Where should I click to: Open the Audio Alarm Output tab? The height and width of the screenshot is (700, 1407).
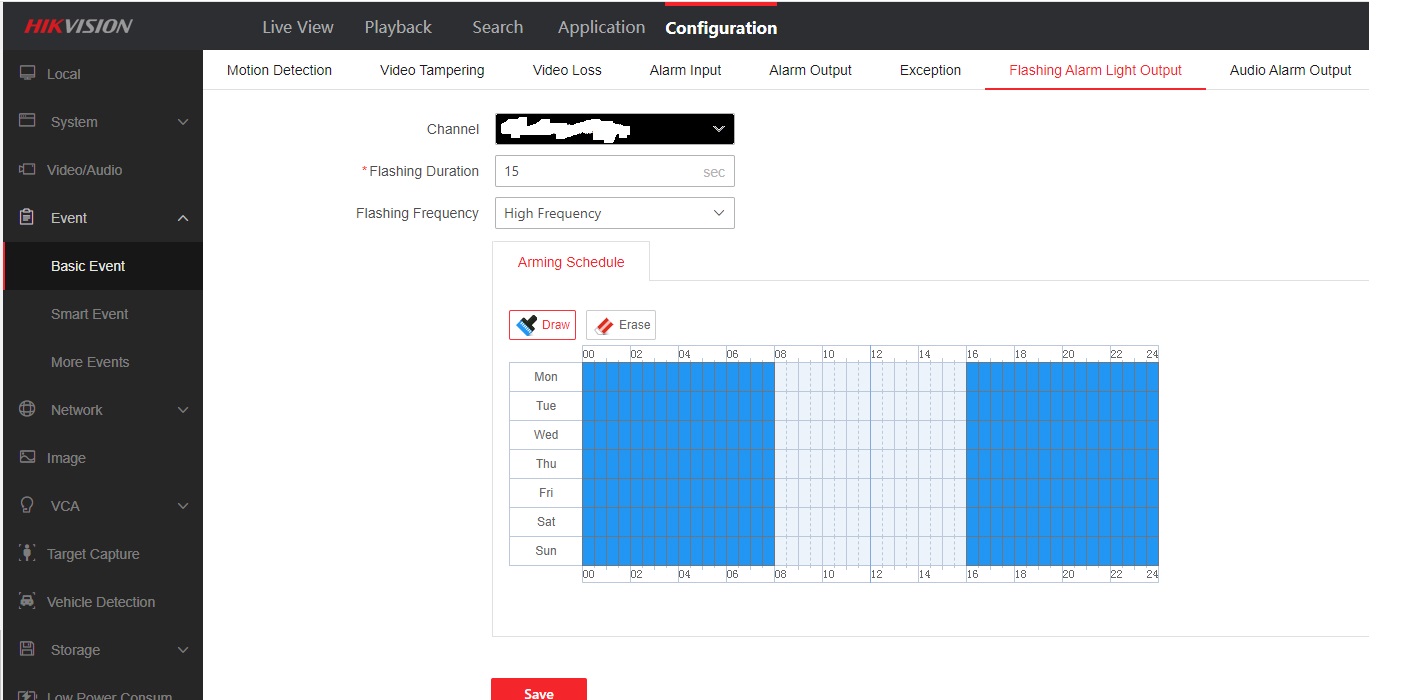(x=1290, y=70)
